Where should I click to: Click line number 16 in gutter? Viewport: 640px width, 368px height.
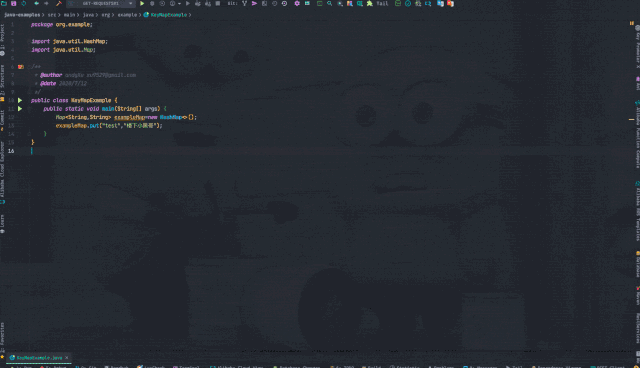pos(11,151)
